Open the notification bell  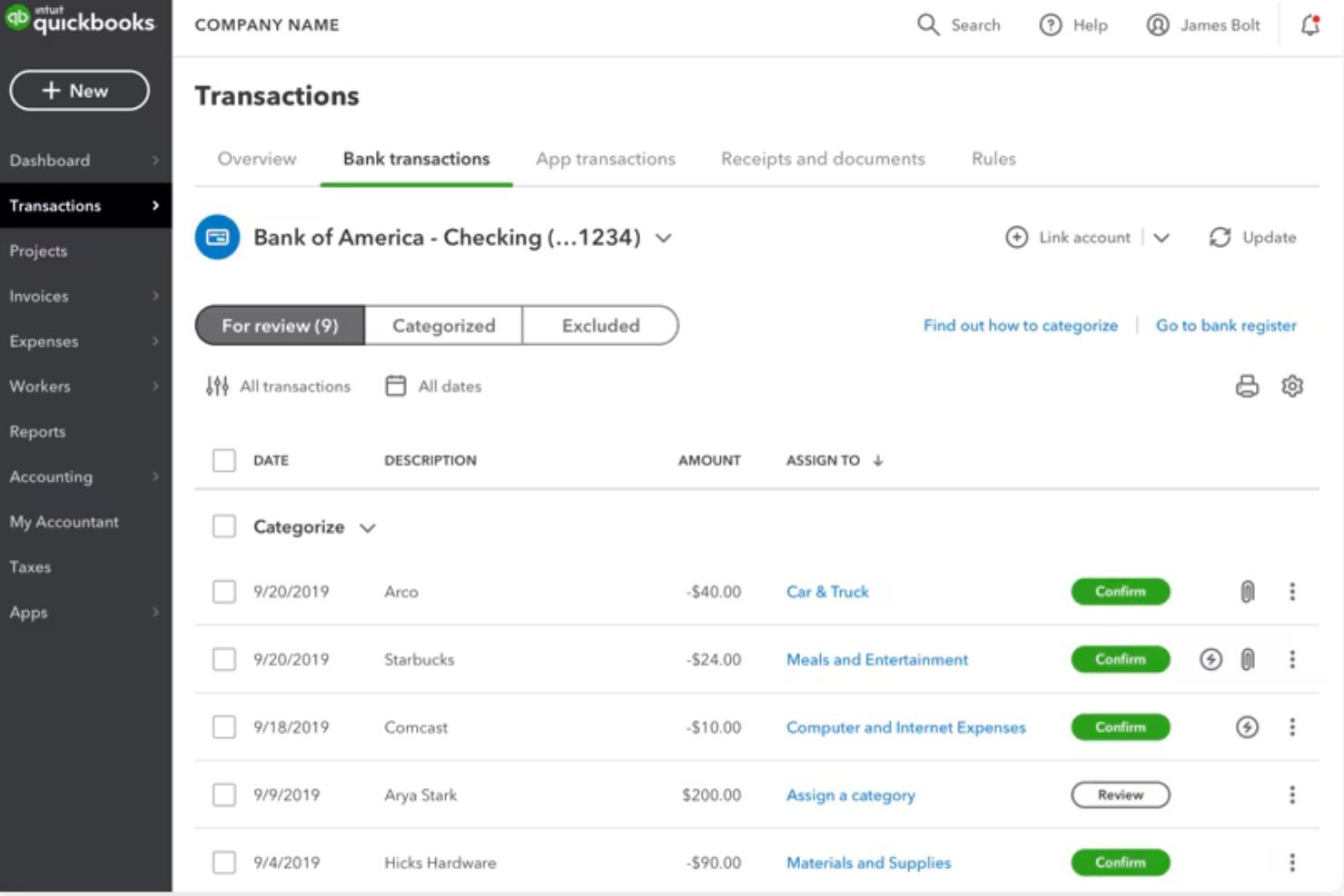(1309, 25)
